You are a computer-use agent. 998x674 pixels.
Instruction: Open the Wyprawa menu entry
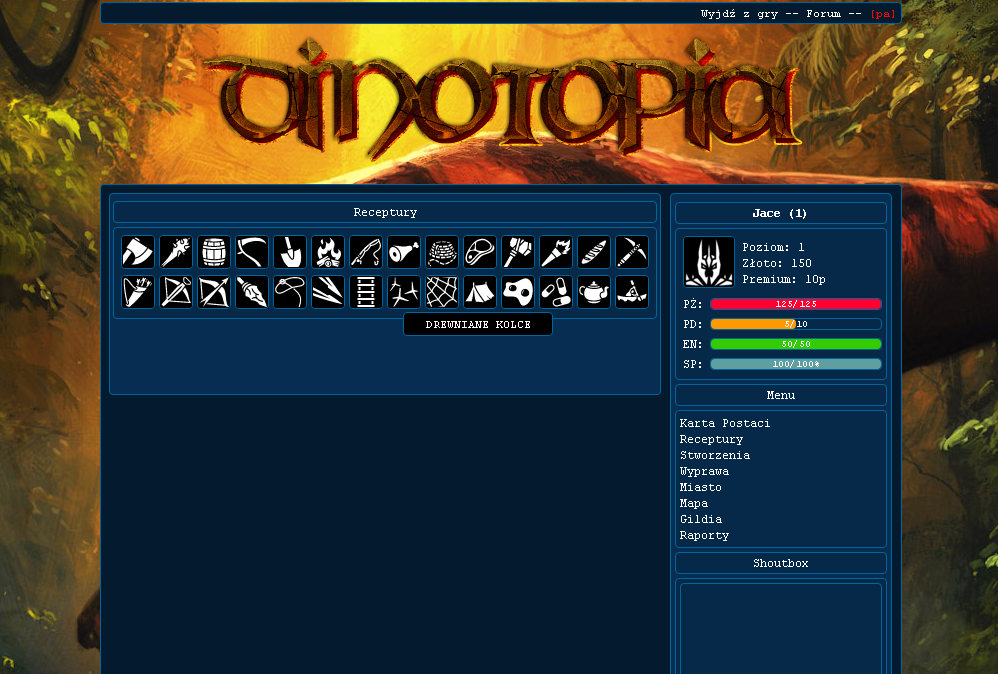click(x=704, y=471)
